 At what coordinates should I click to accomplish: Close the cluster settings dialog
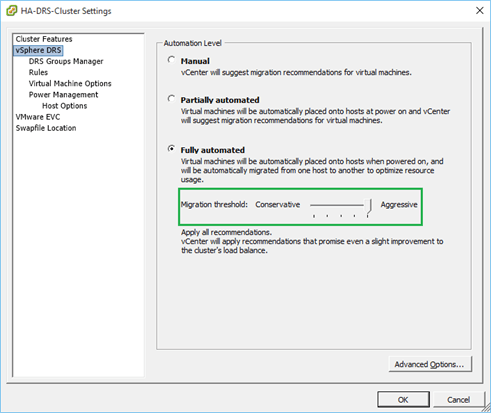coord(479,11)
